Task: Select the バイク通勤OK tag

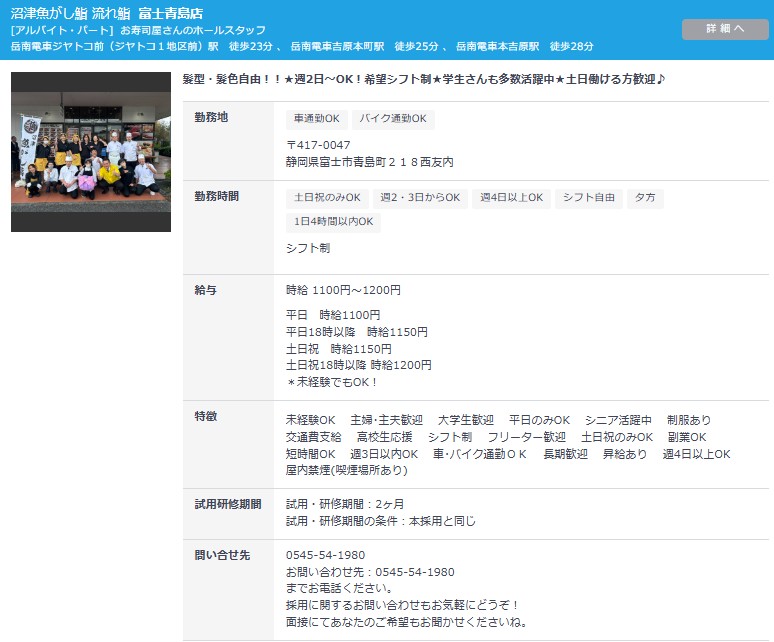Action: 395,119
